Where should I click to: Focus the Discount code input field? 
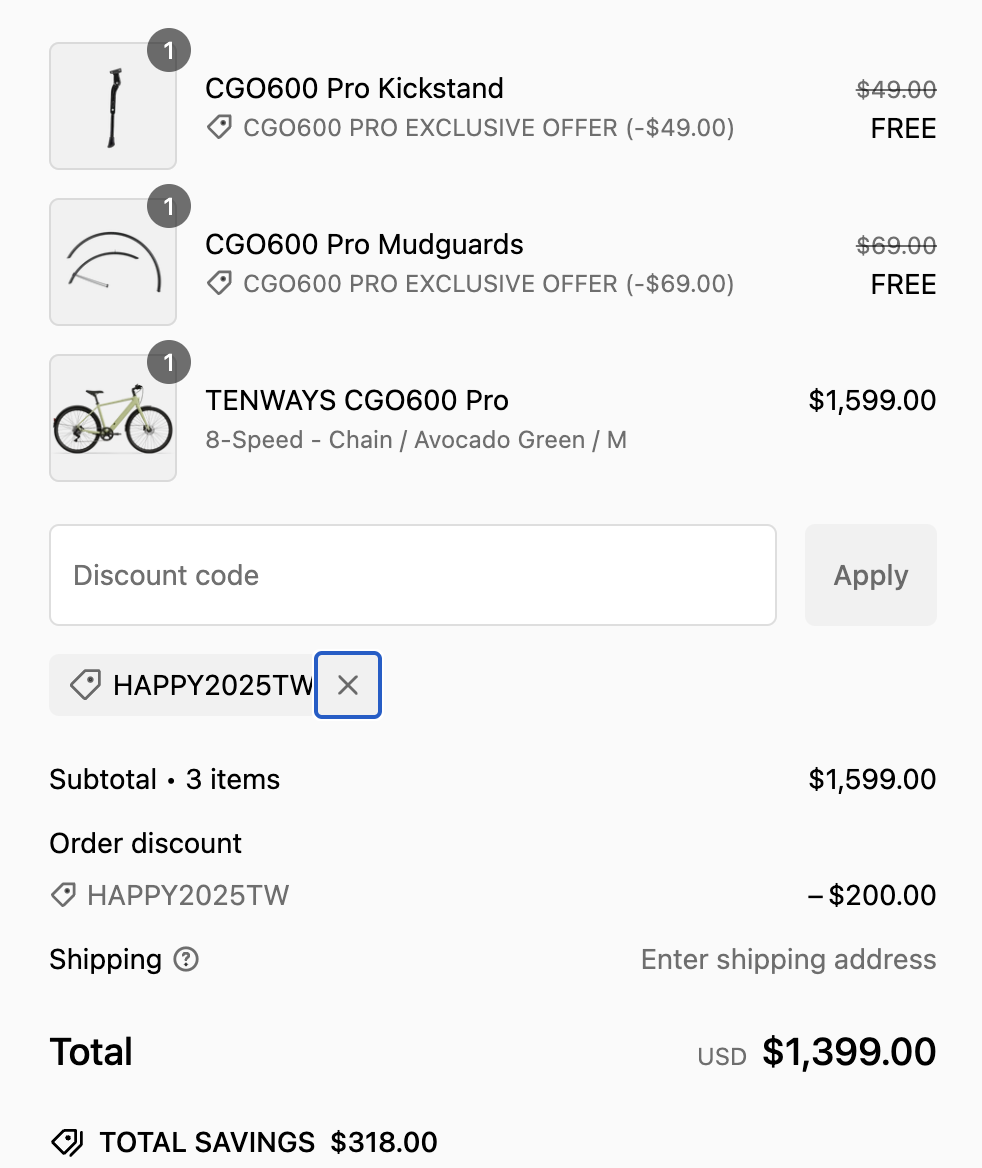pyautogui.click(x=412, y=575)
